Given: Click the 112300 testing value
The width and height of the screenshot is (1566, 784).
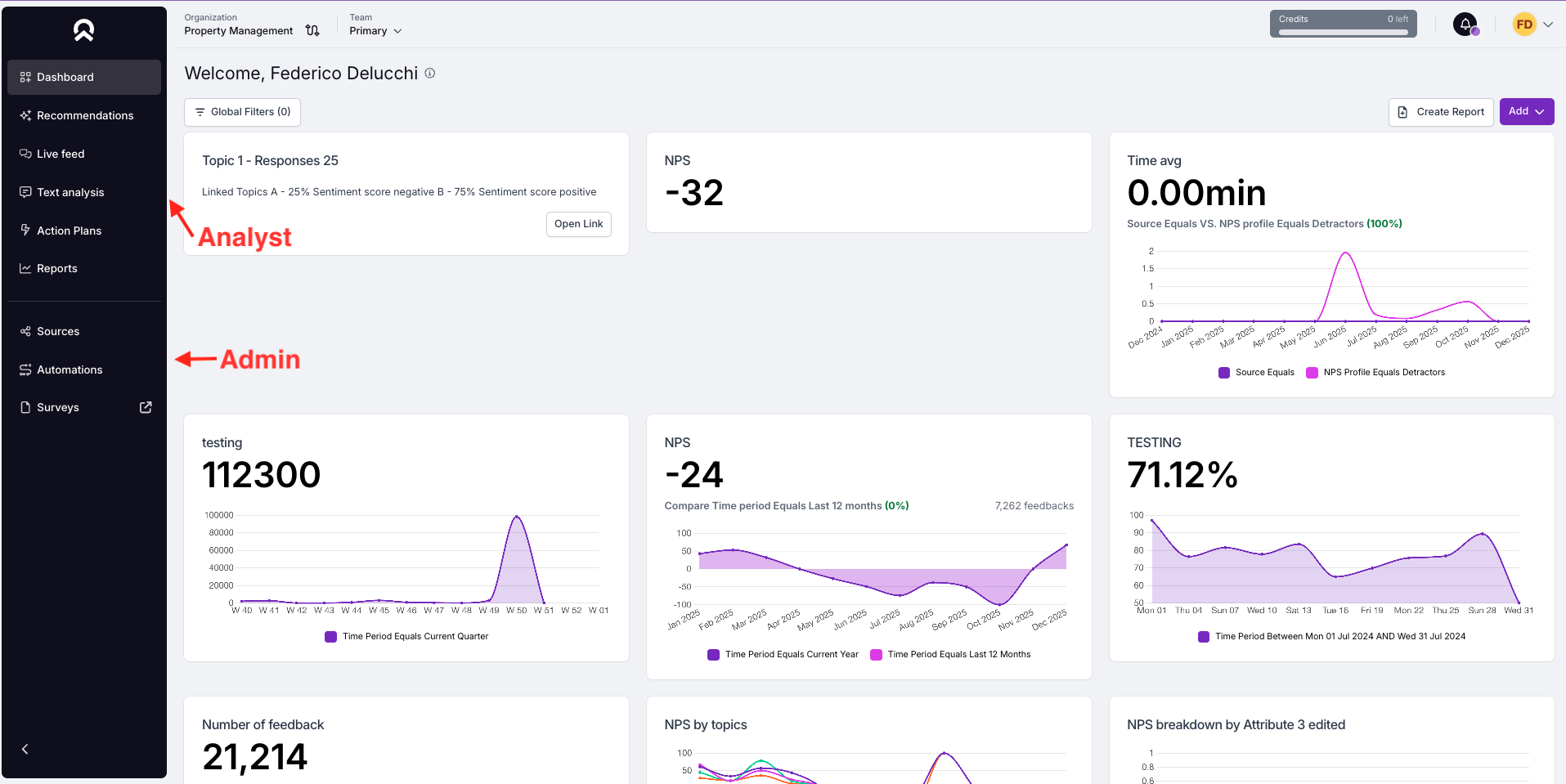Looking at the screenshot, I should tap(261, 475).
